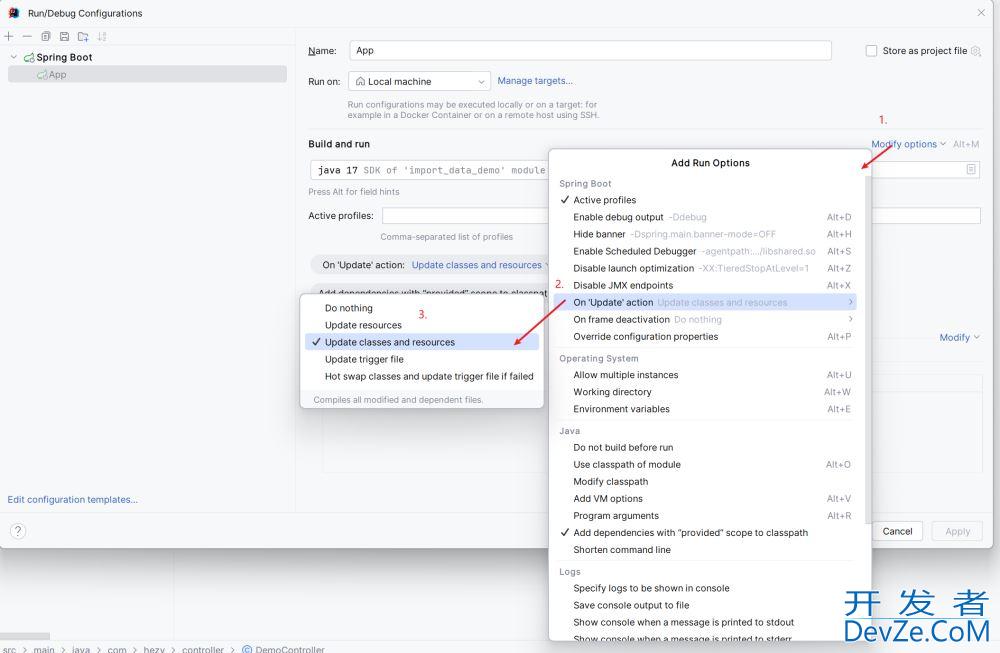Select the Spring Boot tree node
This screenshot has width=1000, height=653.
(x=64, y=57)
